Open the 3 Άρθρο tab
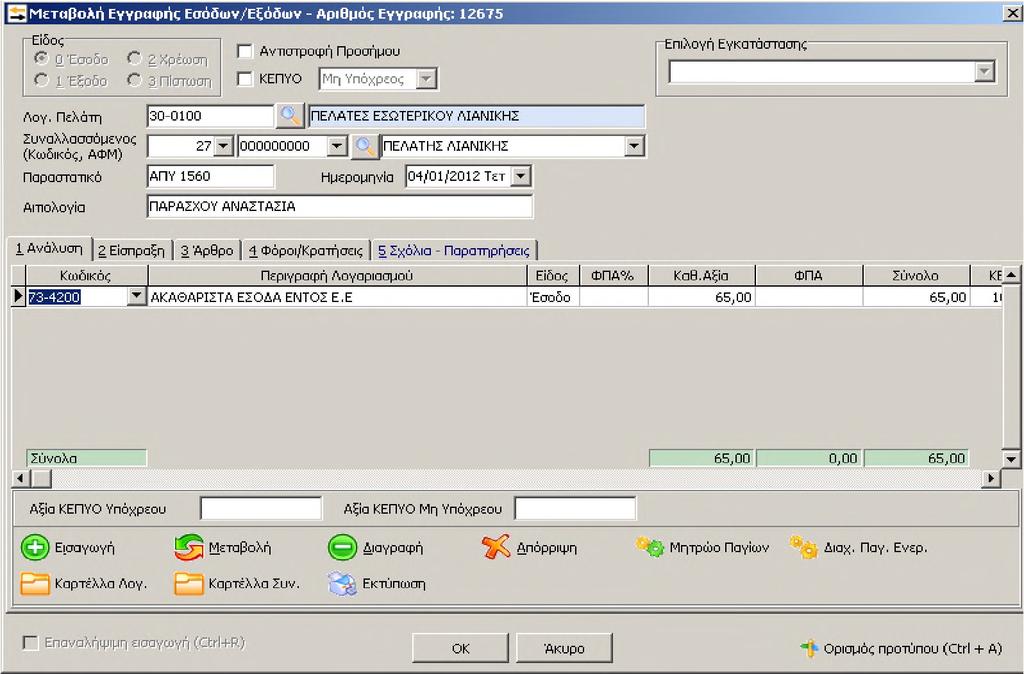Screen dimensions: 1024x674 207,251
